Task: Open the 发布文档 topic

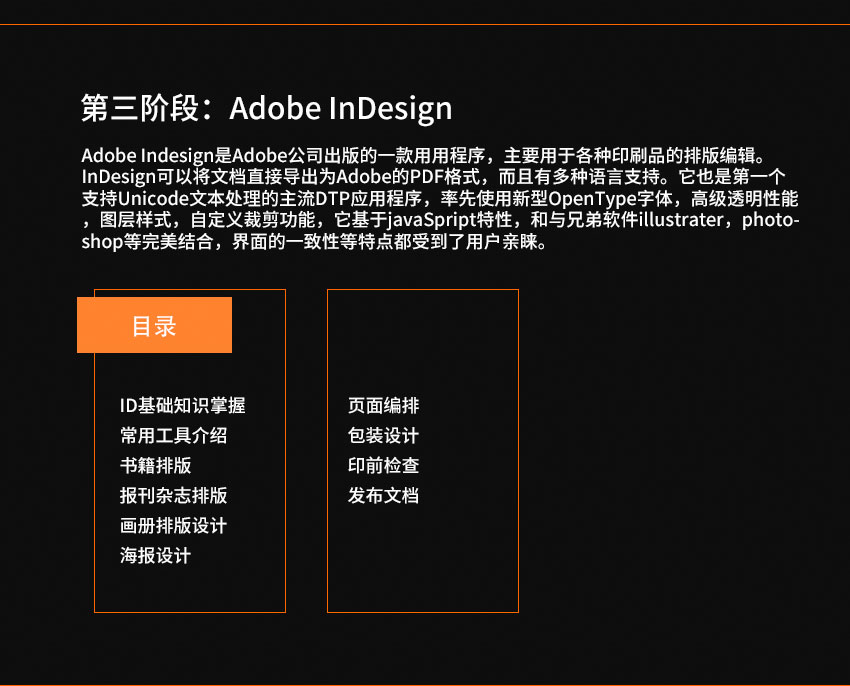Action: pos(383,496)
